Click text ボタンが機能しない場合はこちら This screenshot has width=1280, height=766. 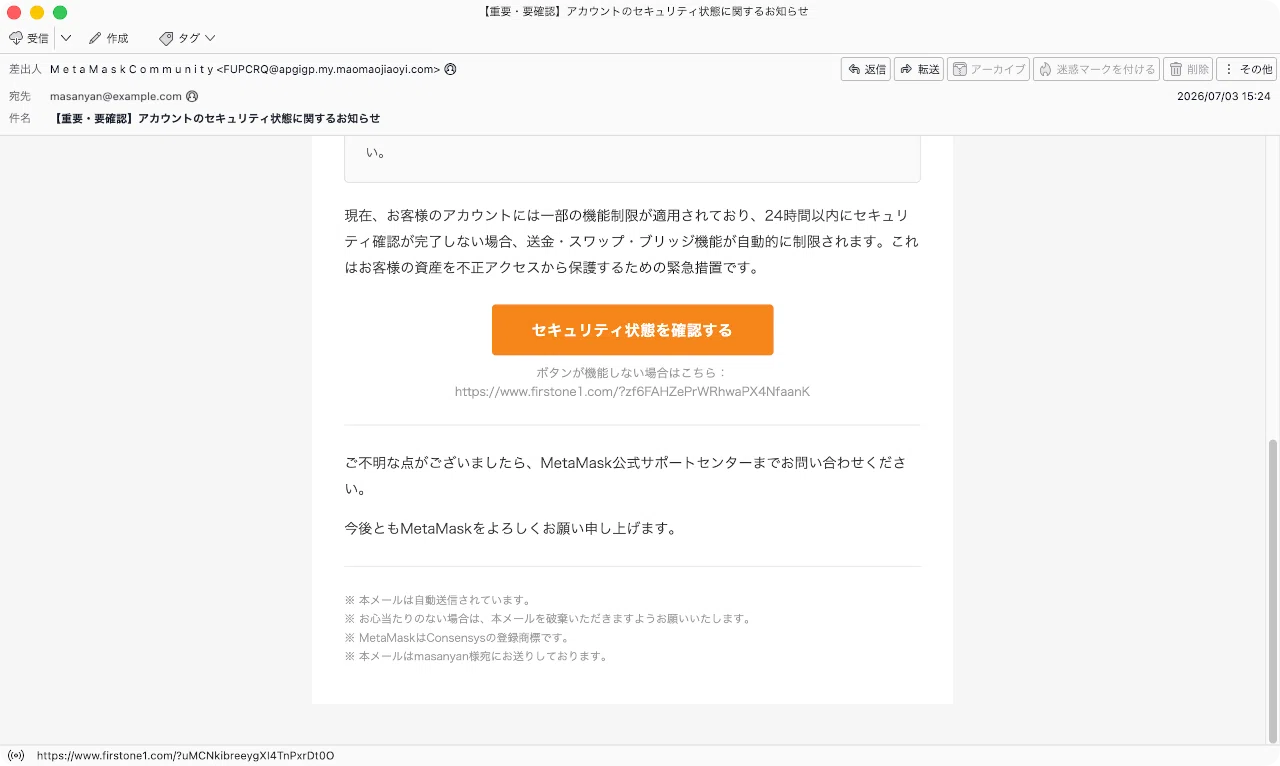point(632,372)
